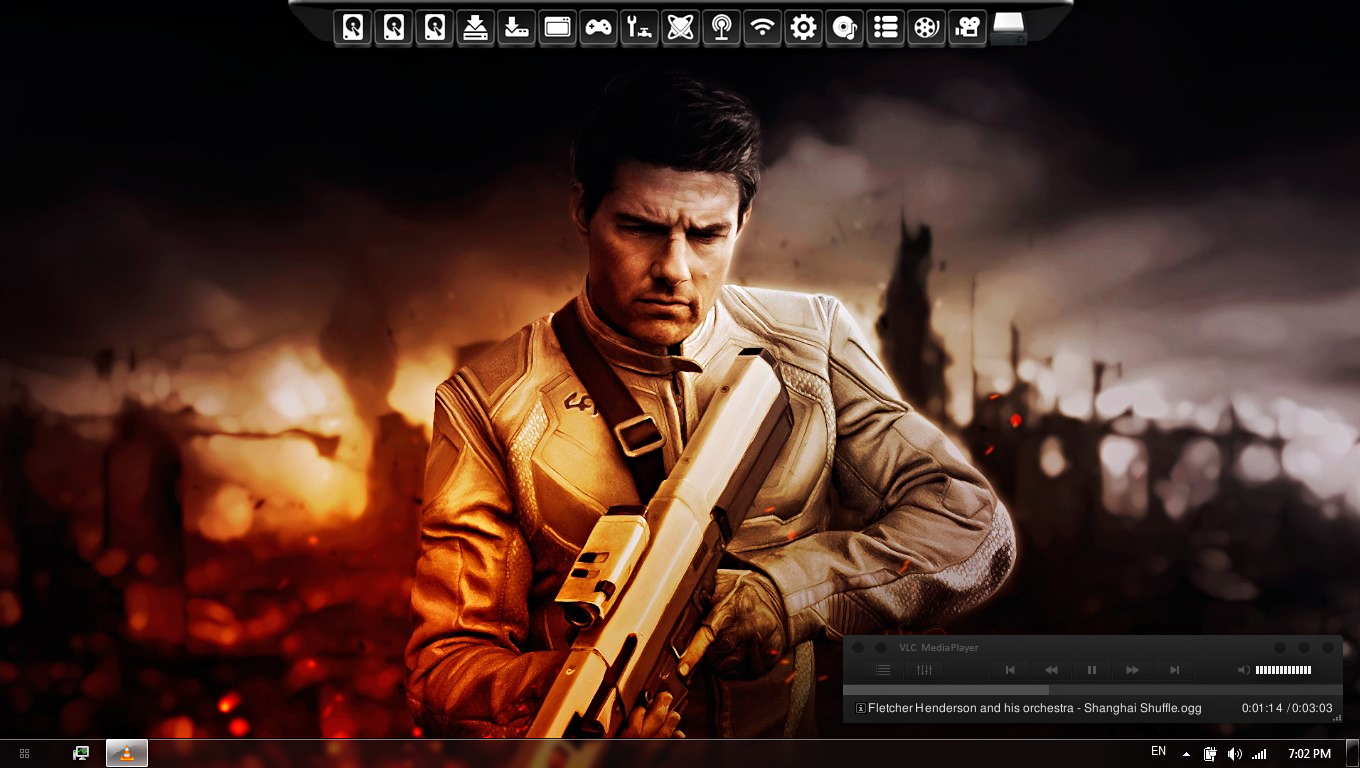Click the atom orbit icon in the dock
Viewport: 1360px width, 768px height.
click(x=680, y=27)
